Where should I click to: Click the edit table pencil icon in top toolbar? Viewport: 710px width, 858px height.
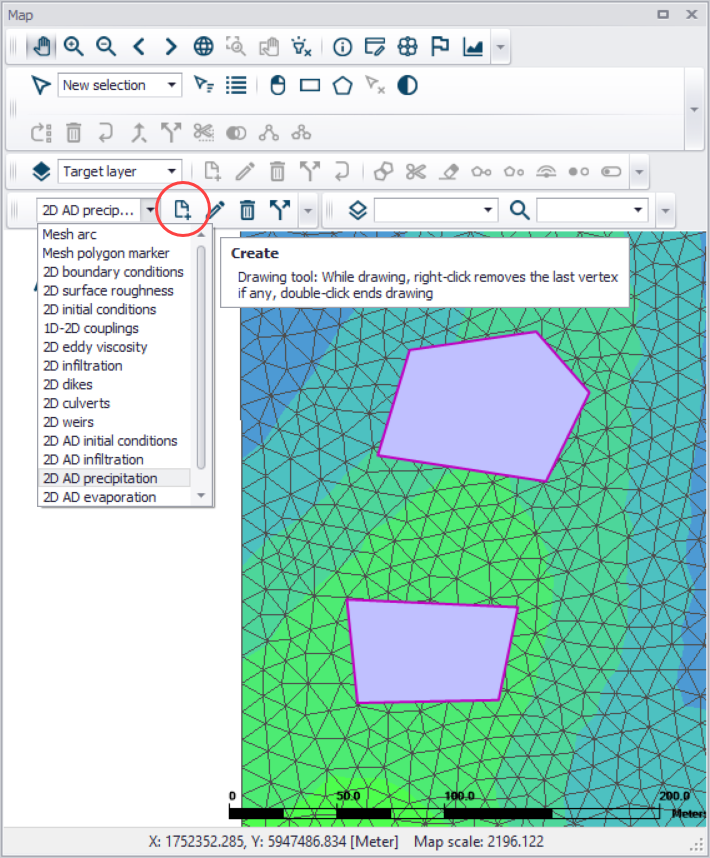point(375,47)
